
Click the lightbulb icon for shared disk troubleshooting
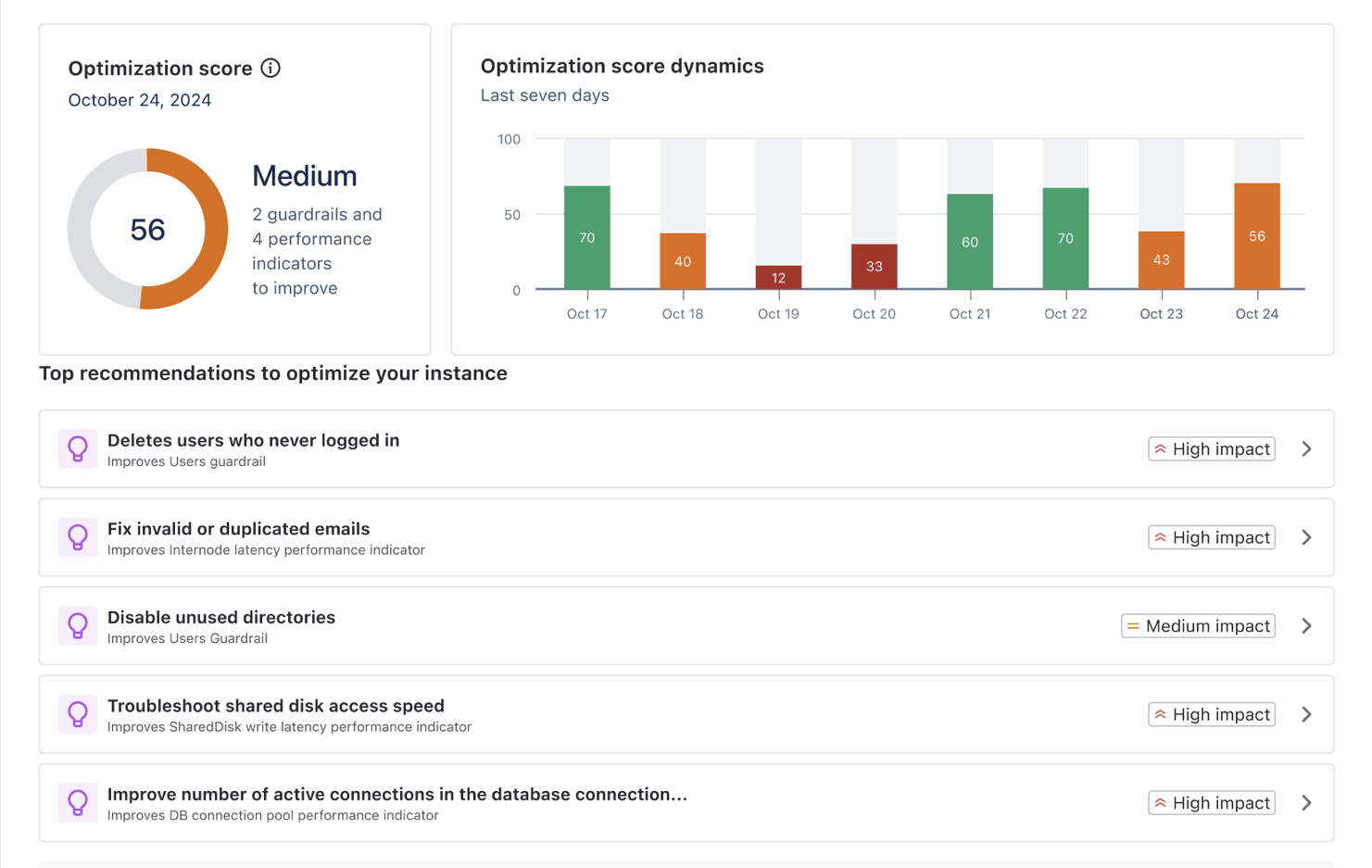point(78,714)
